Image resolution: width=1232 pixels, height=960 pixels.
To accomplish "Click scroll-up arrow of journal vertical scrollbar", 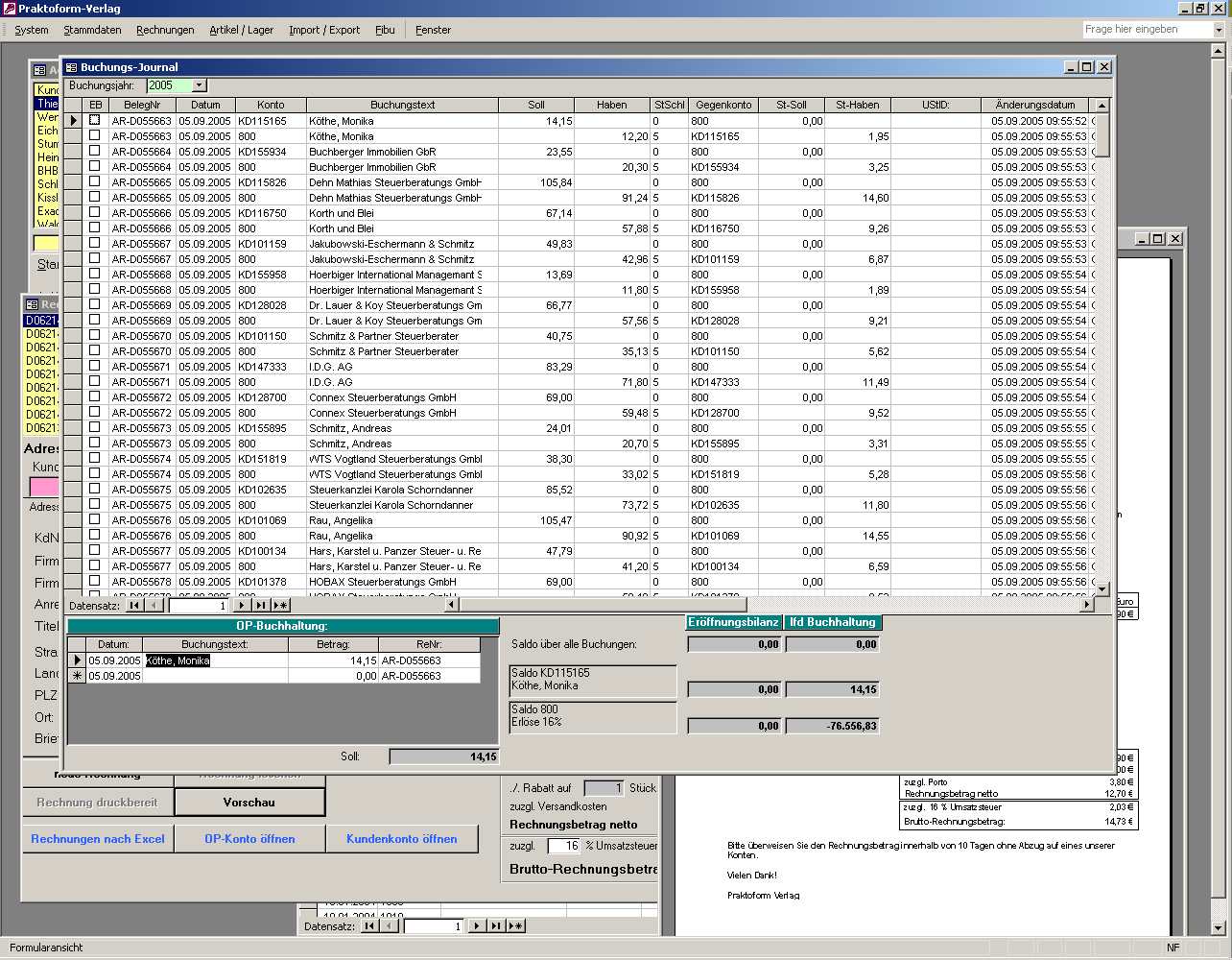I will [1102, 106].
